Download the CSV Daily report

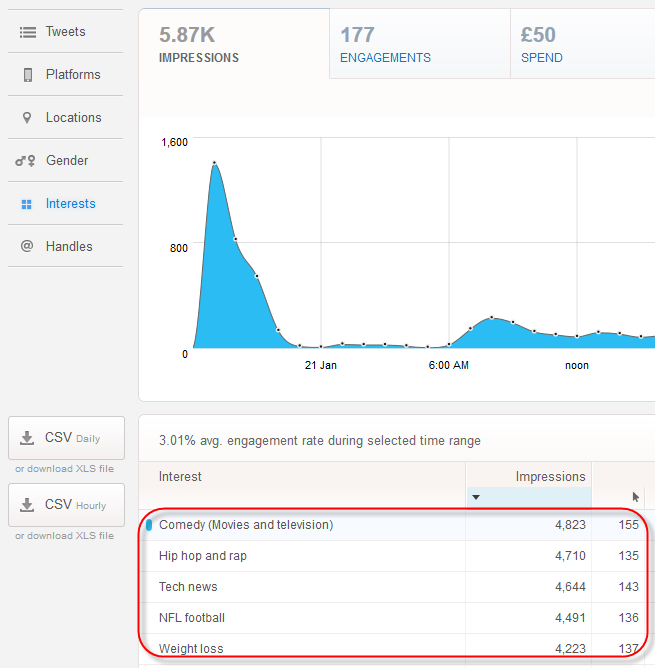[67, 438]
